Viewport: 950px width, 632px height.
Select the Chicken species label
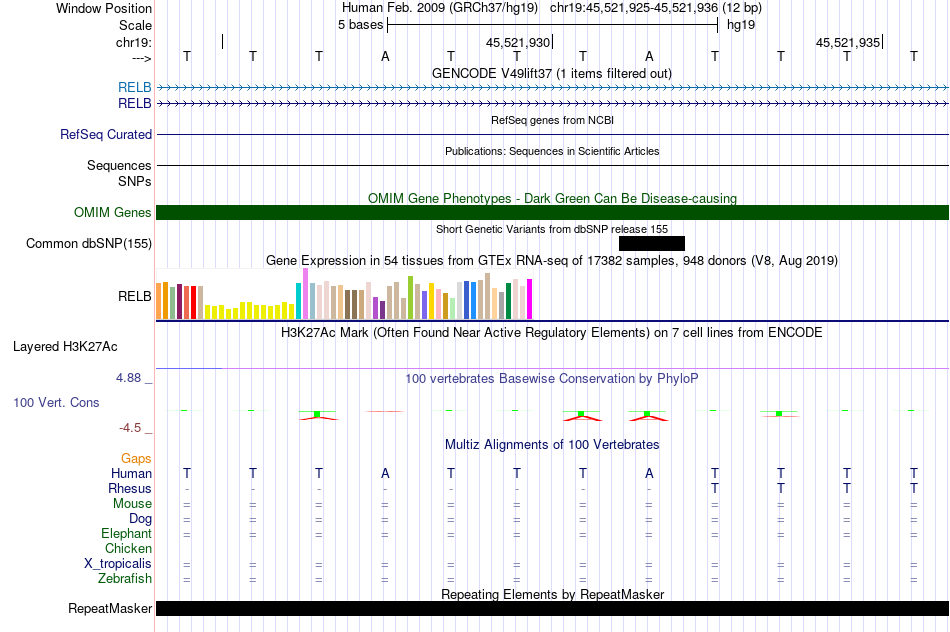[128, 548]
